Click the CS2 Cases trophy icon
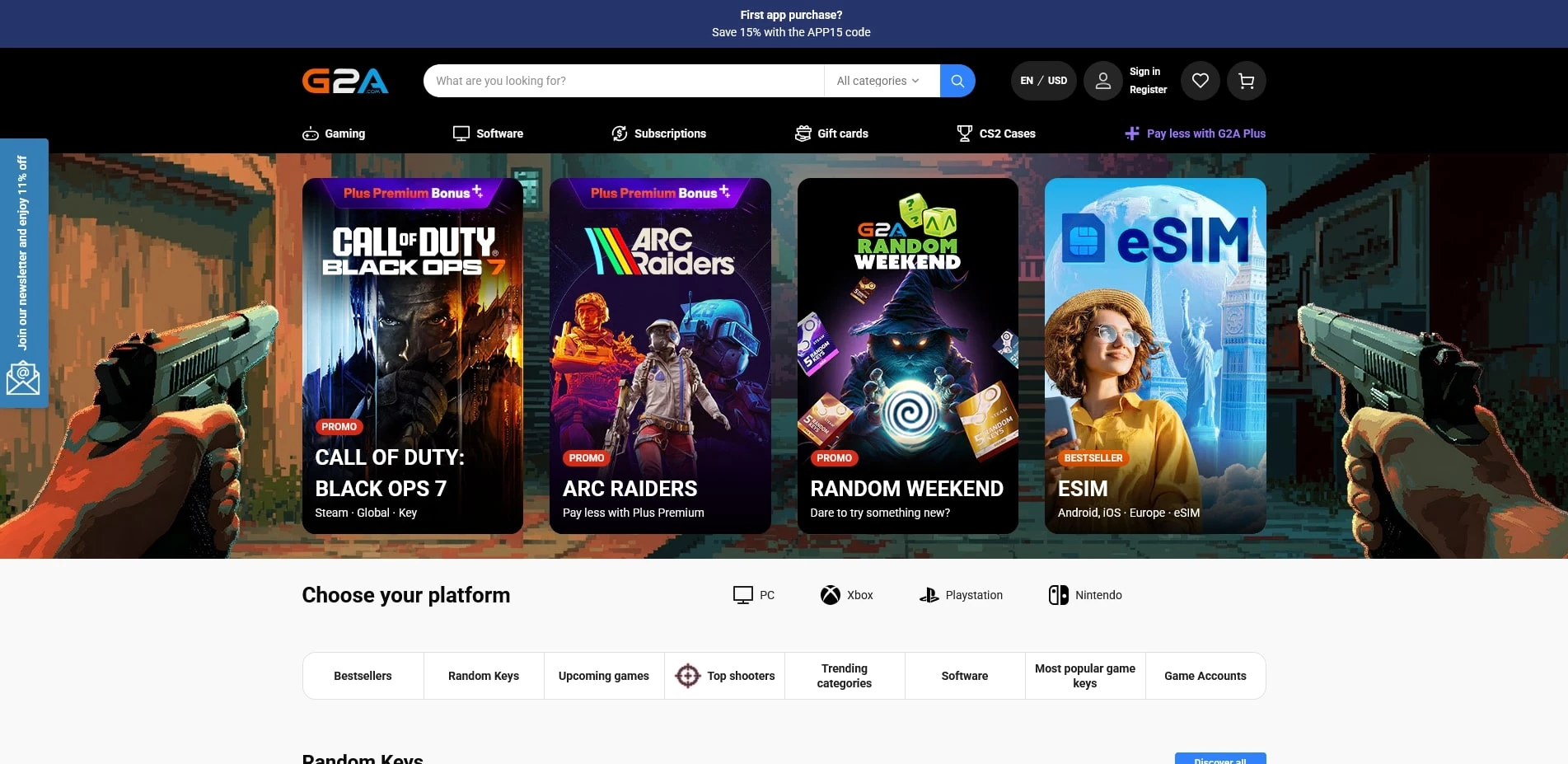Screen dimensions: 1568x764 [x=964, y=133]
